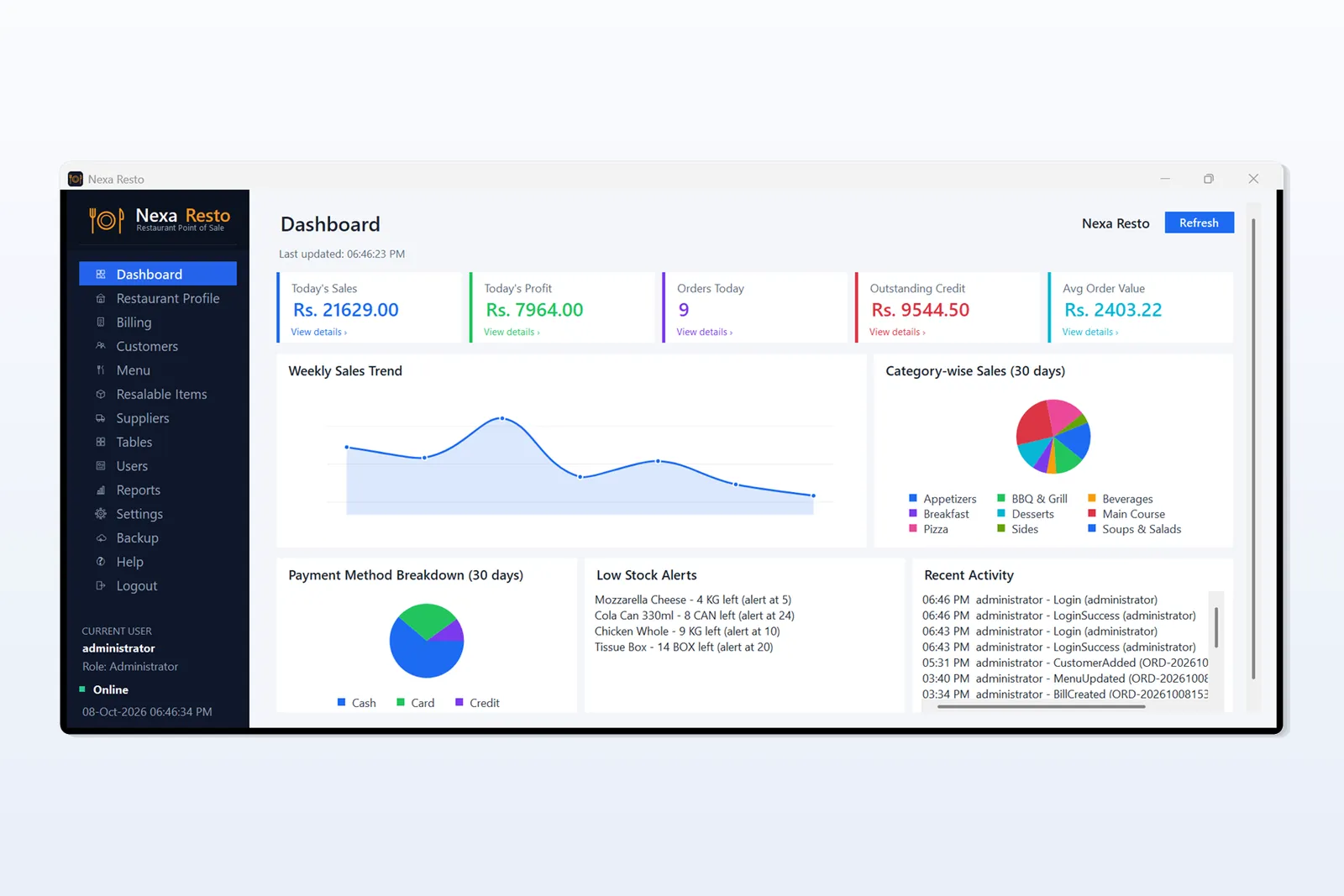Go to the Customers page
The width and height of the screenshot is (1344, 896).
tap(158, 346)
